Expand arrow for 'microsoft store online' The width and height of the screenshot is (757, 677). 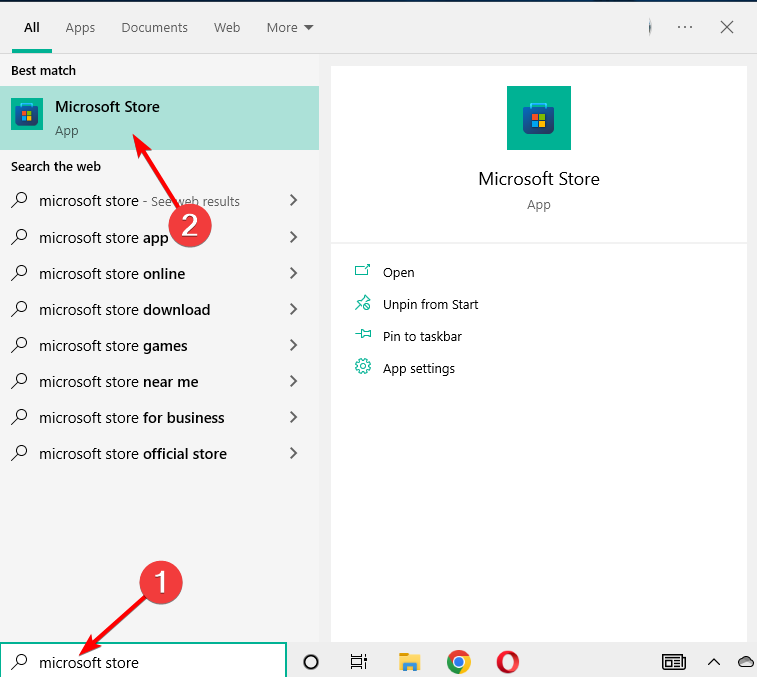tap(293, 273)
